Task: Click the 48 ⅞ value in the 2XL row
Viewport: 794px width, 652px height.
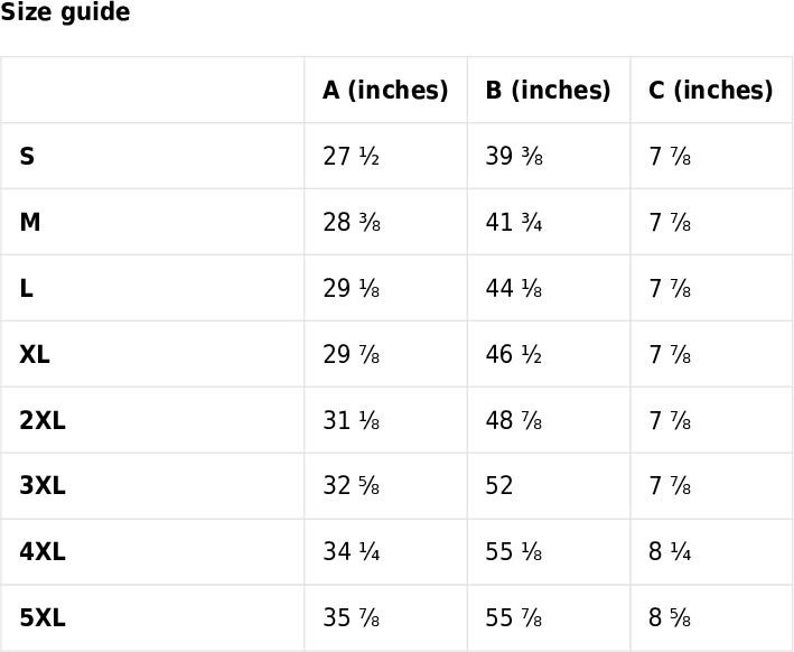Action: click(513, 421)
